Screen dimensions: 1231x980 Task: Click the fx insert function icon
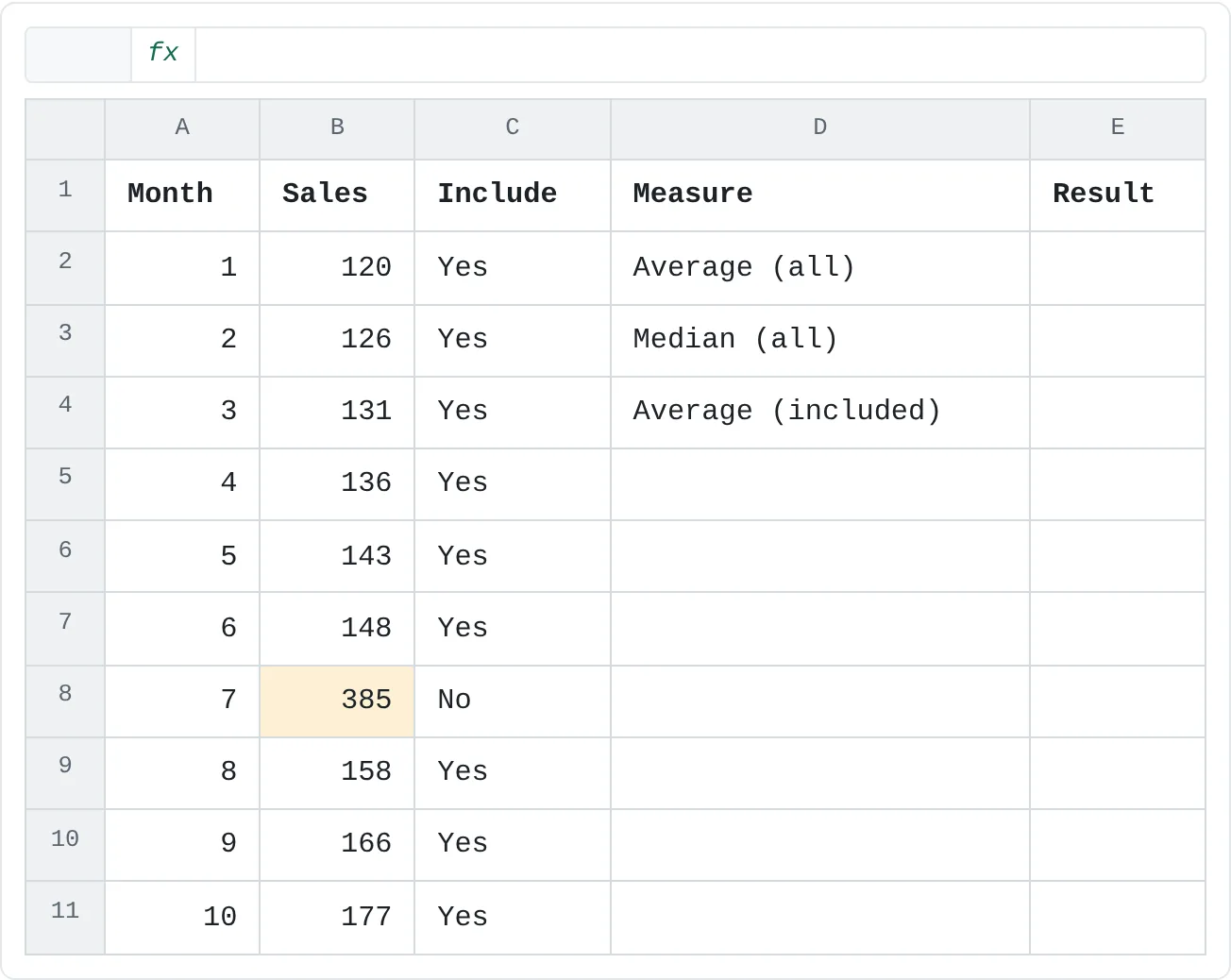point(163,54)
